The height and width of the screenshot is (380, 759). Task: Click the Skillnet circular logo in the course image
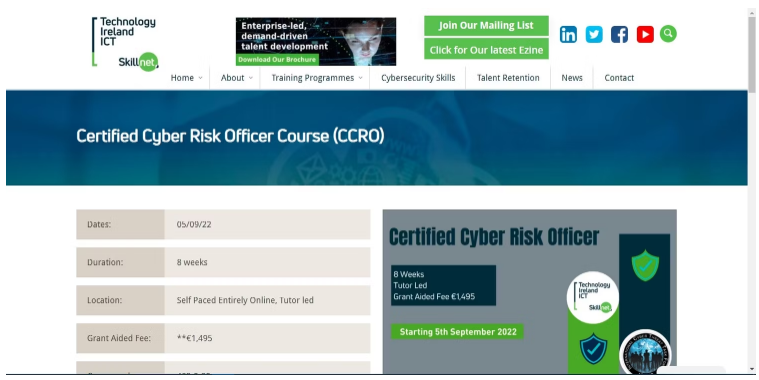pyautogui.click(x=592, y=297)
